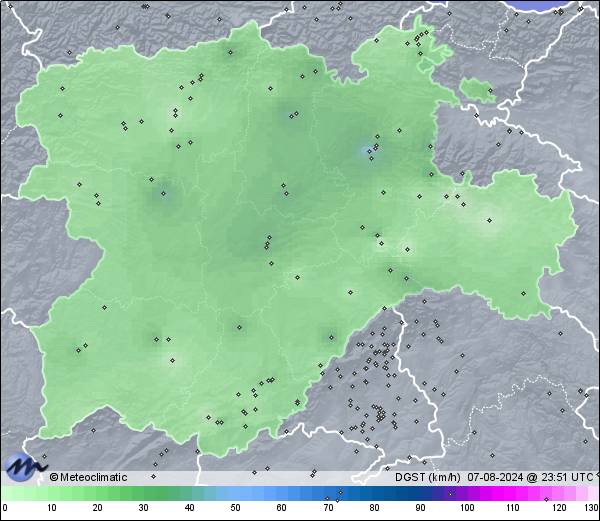Screen dimensions: 600x521
Task: Click the 40 value on scale
Action: (x=189, y=508)
